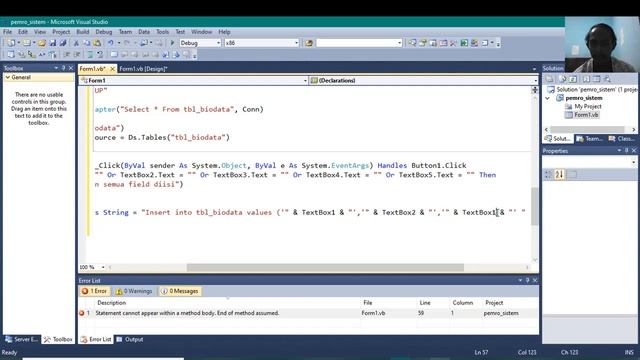This screenshot has width=640, height=360.
Task: Click the Start Debugging play icon
Action: click(172, 43)
